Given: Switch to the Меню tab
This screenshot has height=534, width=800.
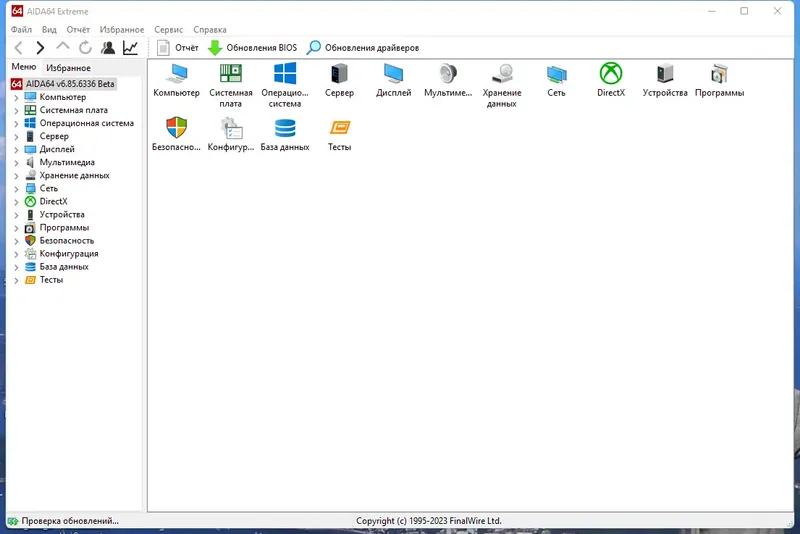Looking at the screenshot, I should click(24, 67).
